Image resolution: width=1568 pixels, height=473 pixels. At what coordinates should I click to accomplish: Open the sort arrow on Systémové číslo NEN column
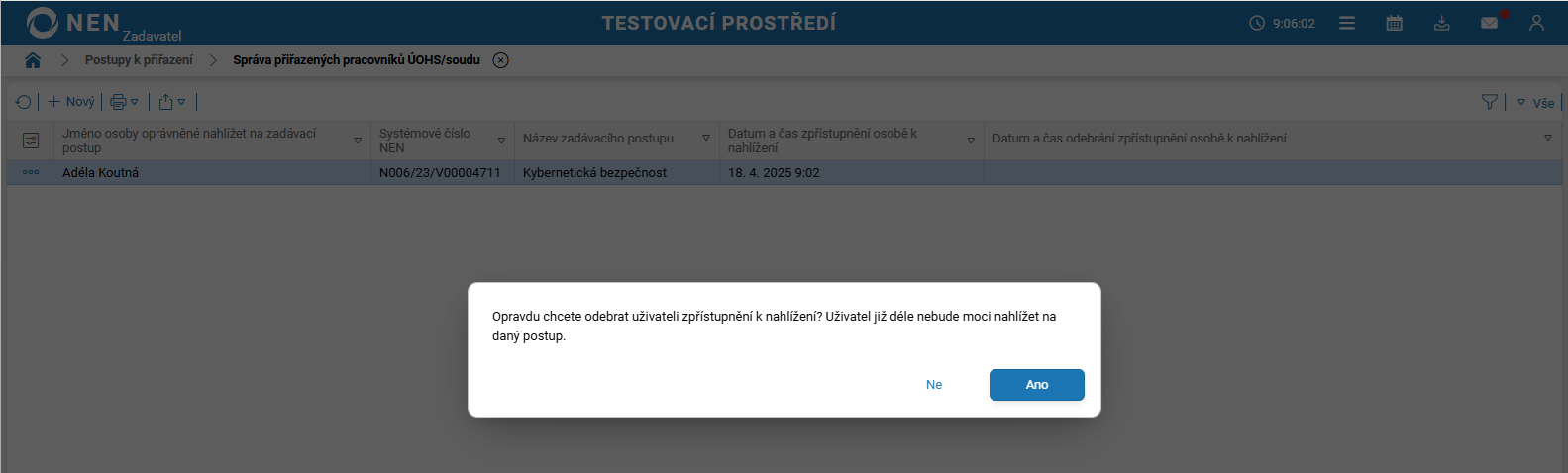501,141
